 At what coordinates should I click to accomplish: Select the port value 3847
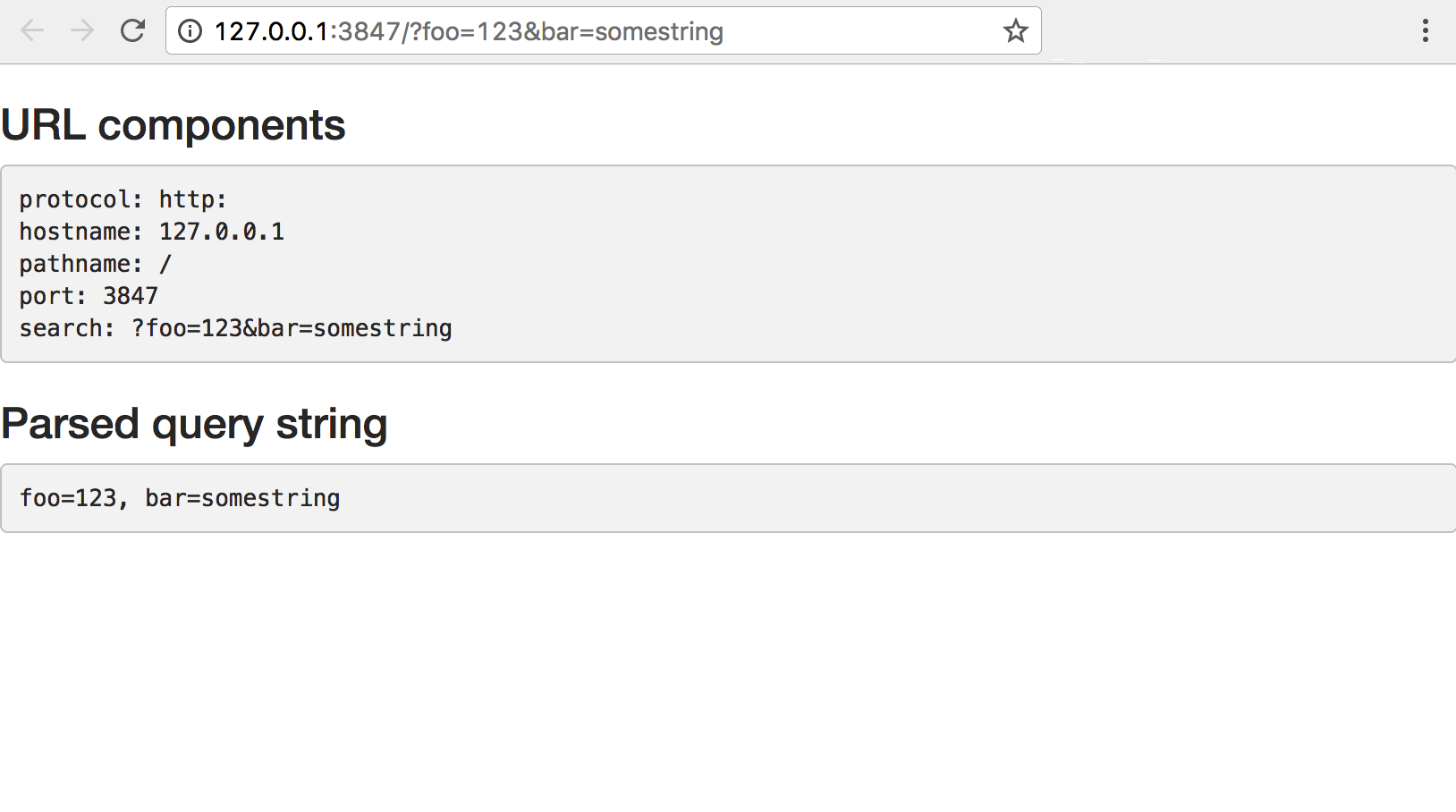click(130, 295)
